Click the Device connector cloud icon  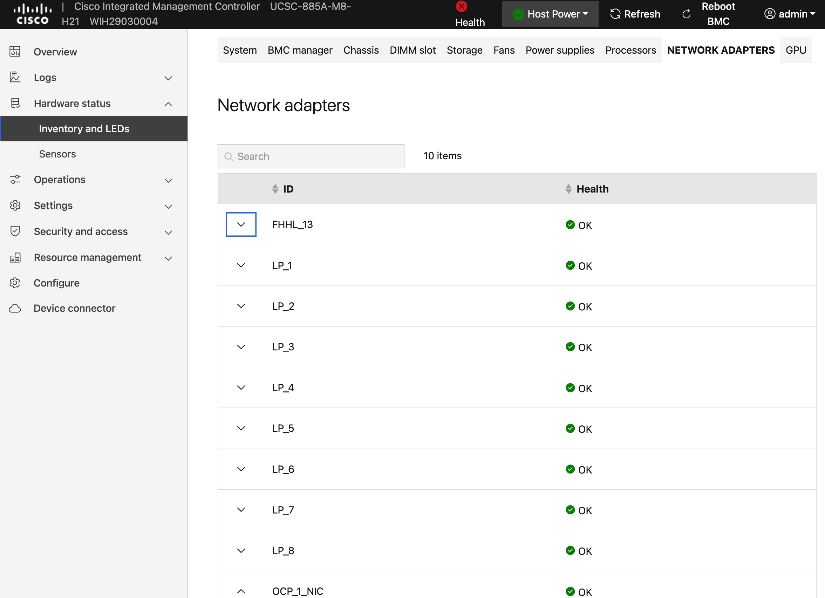point(15,309)
